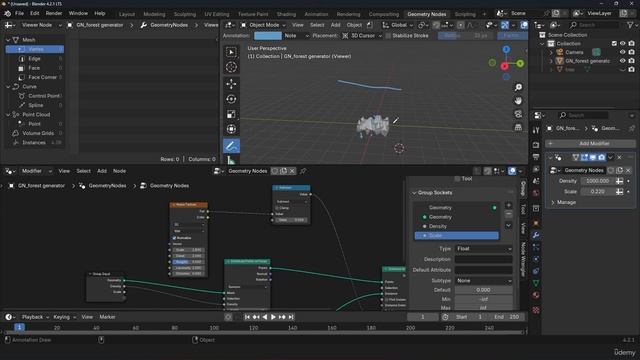This screenshot has width=640, height=360.
Task: Select the Rotate tool in viewport toolbar
Action: (231, 99)
